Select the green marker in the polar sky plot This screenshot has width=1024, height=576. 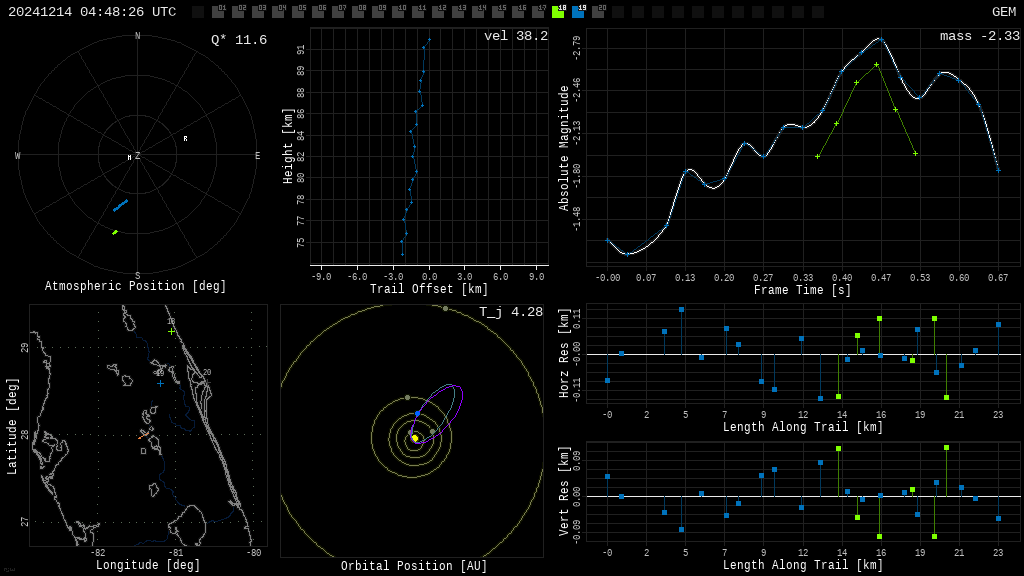click(x=115, y=232)
